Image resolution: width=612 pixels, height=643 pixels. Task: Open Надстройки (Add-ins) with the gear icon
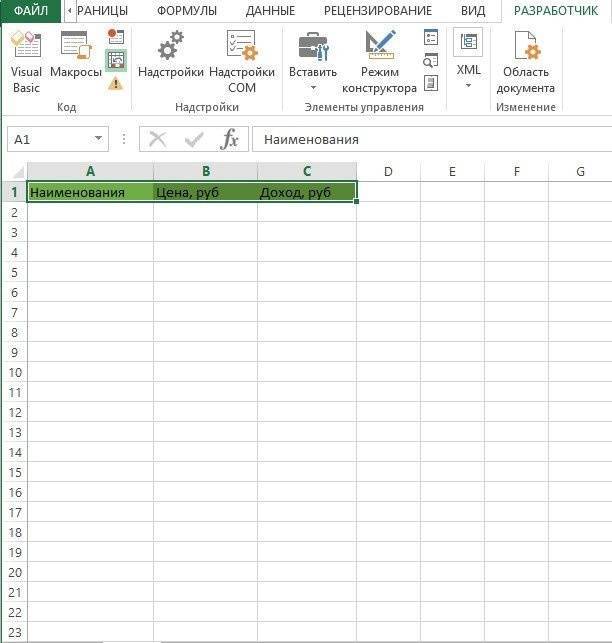point(170,61)
